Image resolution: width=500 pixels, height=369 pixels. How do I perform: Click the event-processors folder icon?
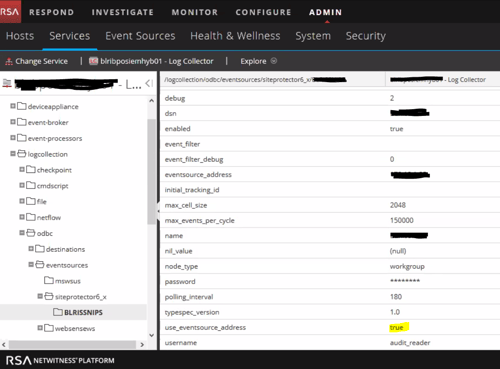(22, 138)
